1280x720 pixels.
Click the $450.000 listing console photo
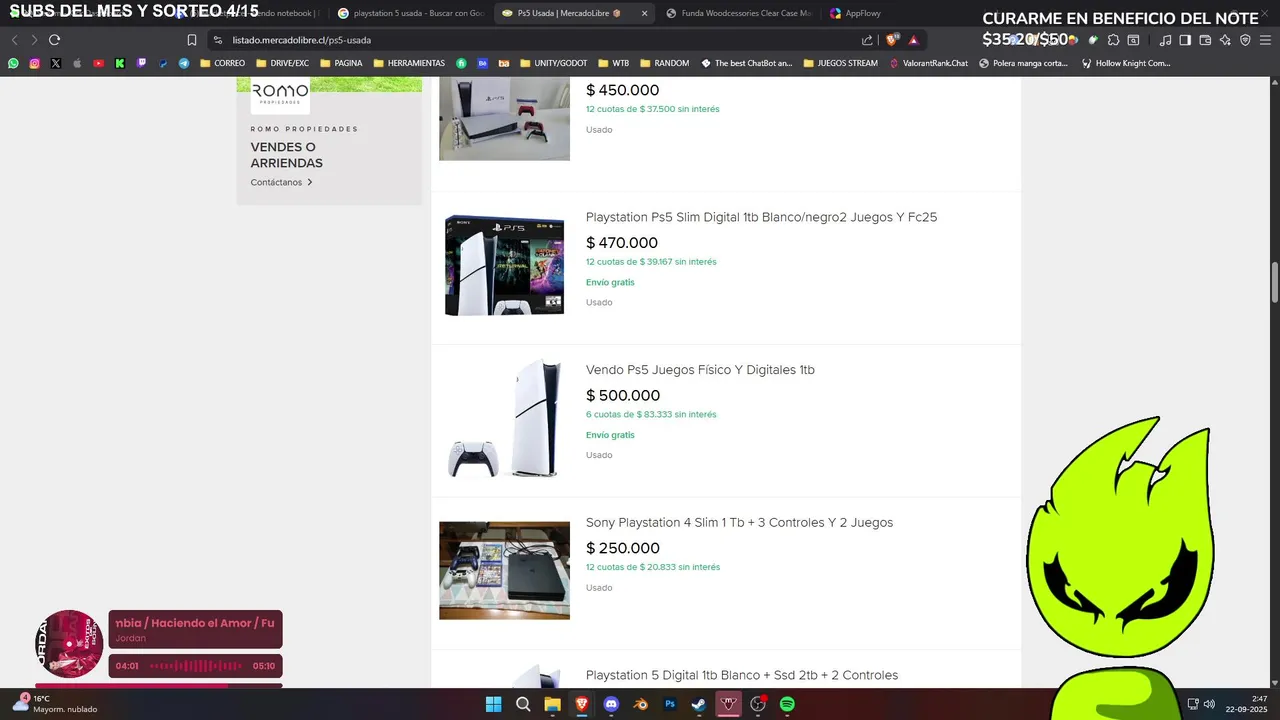(x=504, y=118)
